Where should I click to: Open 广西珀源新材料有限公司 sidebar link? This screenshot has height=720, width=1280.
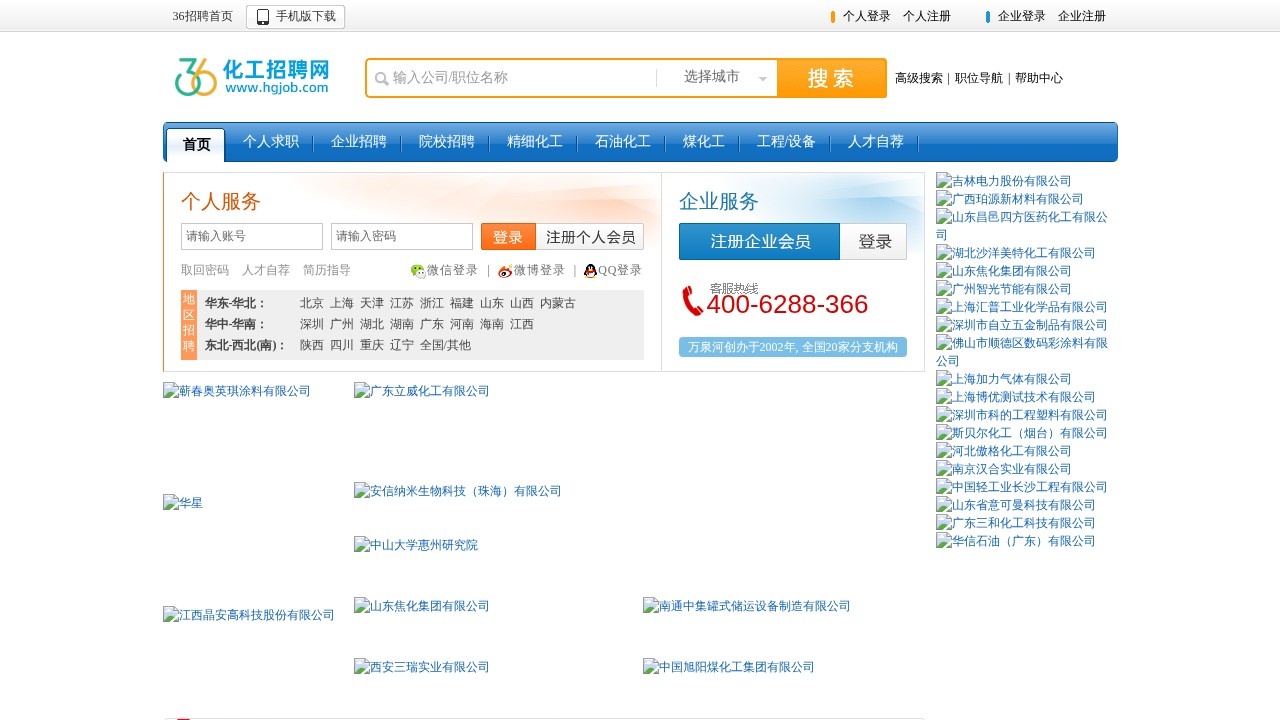(x=1010, y=199)
